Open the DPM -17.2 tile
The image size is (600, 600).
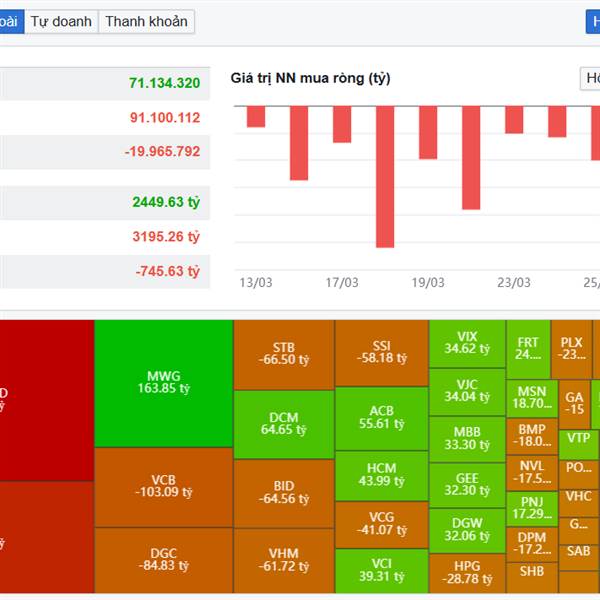click(532, 545)
